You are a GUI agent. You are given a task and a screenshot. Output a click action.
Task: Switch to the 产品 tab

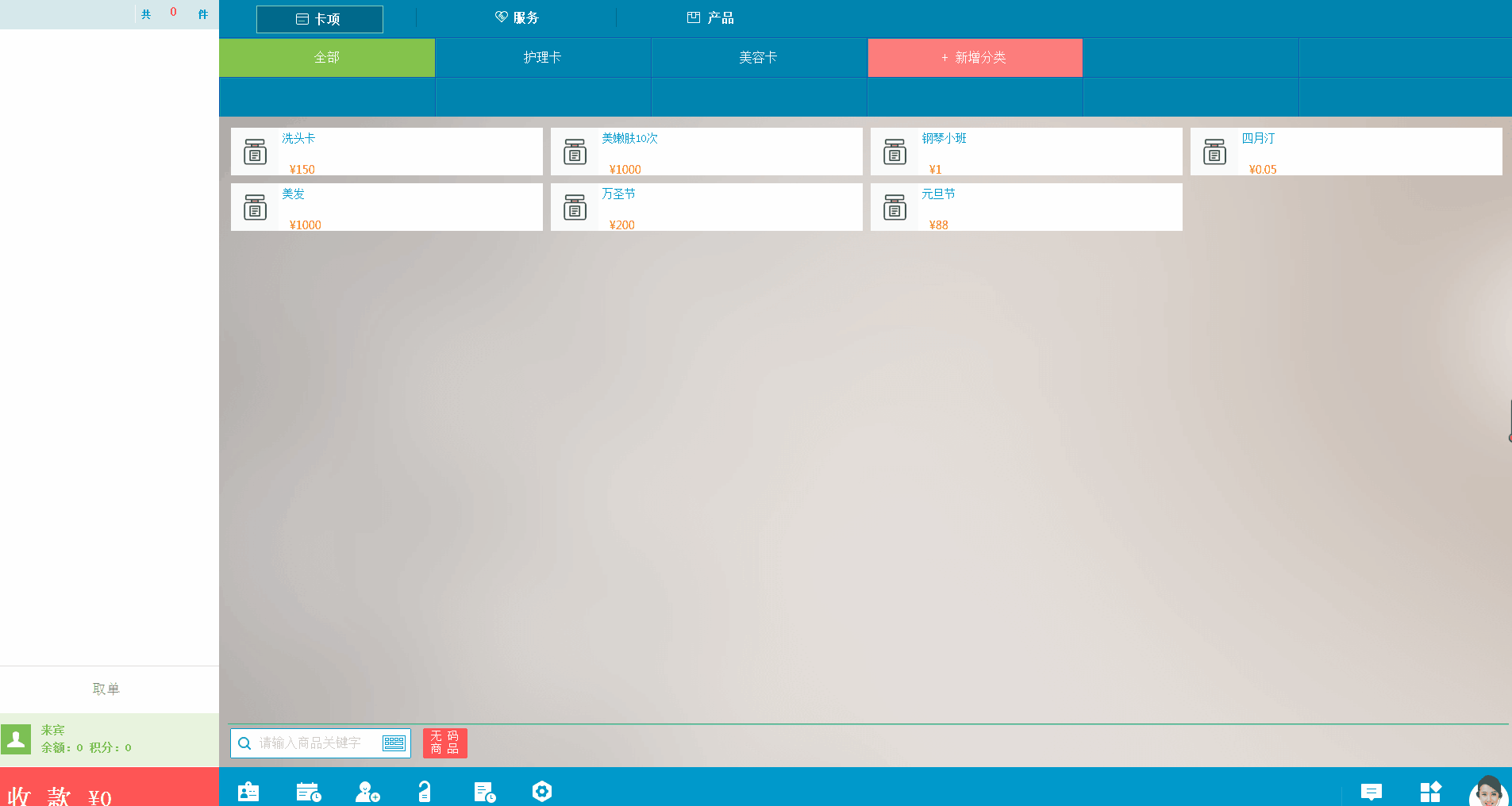pyautogui.click(x=710, y=17)
